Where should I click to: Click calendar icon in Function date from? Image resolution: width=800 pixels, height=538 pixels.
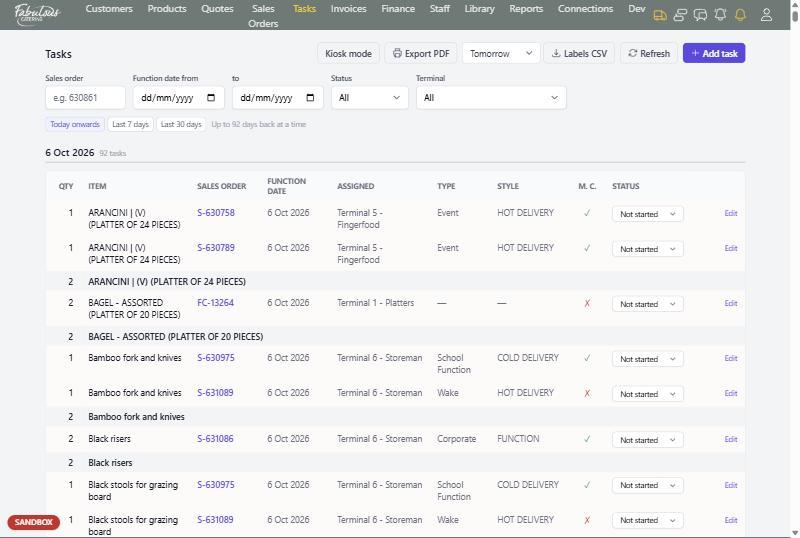(211, 97)
